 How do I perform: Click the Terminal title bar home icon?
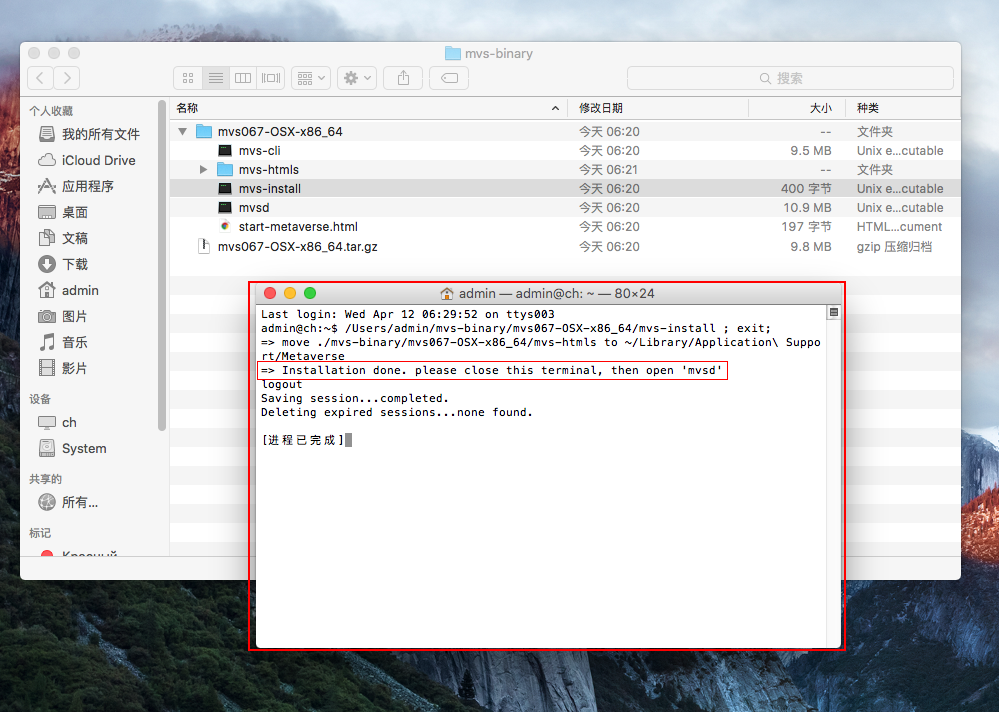coord(447,294)
